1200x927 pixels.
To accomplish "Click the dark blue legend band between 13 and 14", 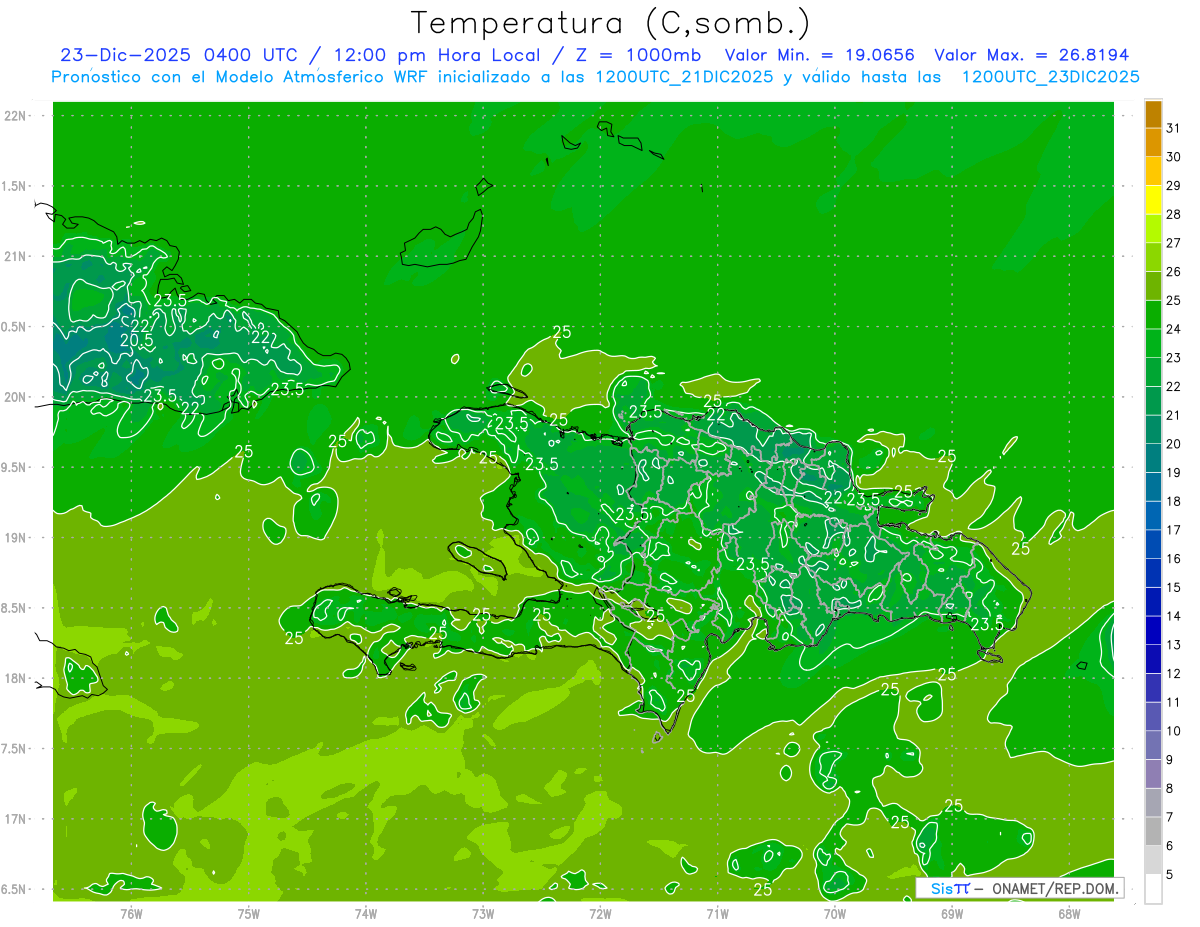I will pos(1153,631).
